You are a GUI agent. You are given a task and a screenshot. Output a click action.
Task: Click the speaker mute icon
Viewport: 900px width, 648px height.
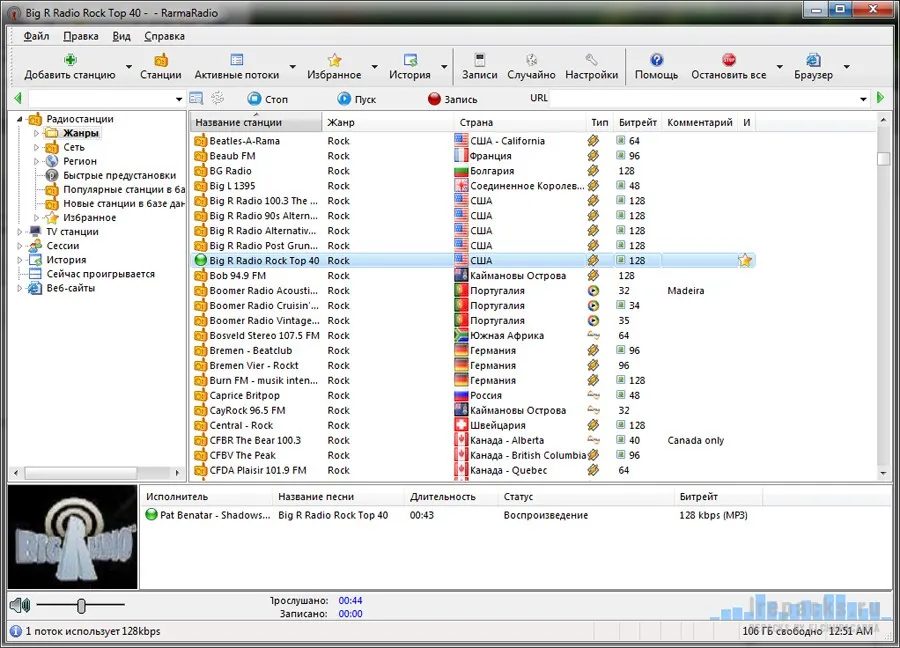tap(21, 604)
